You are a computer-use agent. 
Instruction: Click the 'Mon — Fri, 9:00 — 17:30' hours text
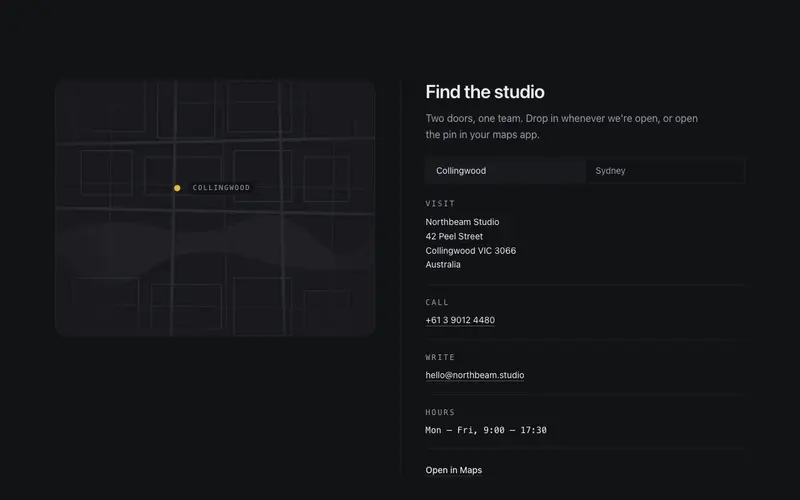(486, 430)
